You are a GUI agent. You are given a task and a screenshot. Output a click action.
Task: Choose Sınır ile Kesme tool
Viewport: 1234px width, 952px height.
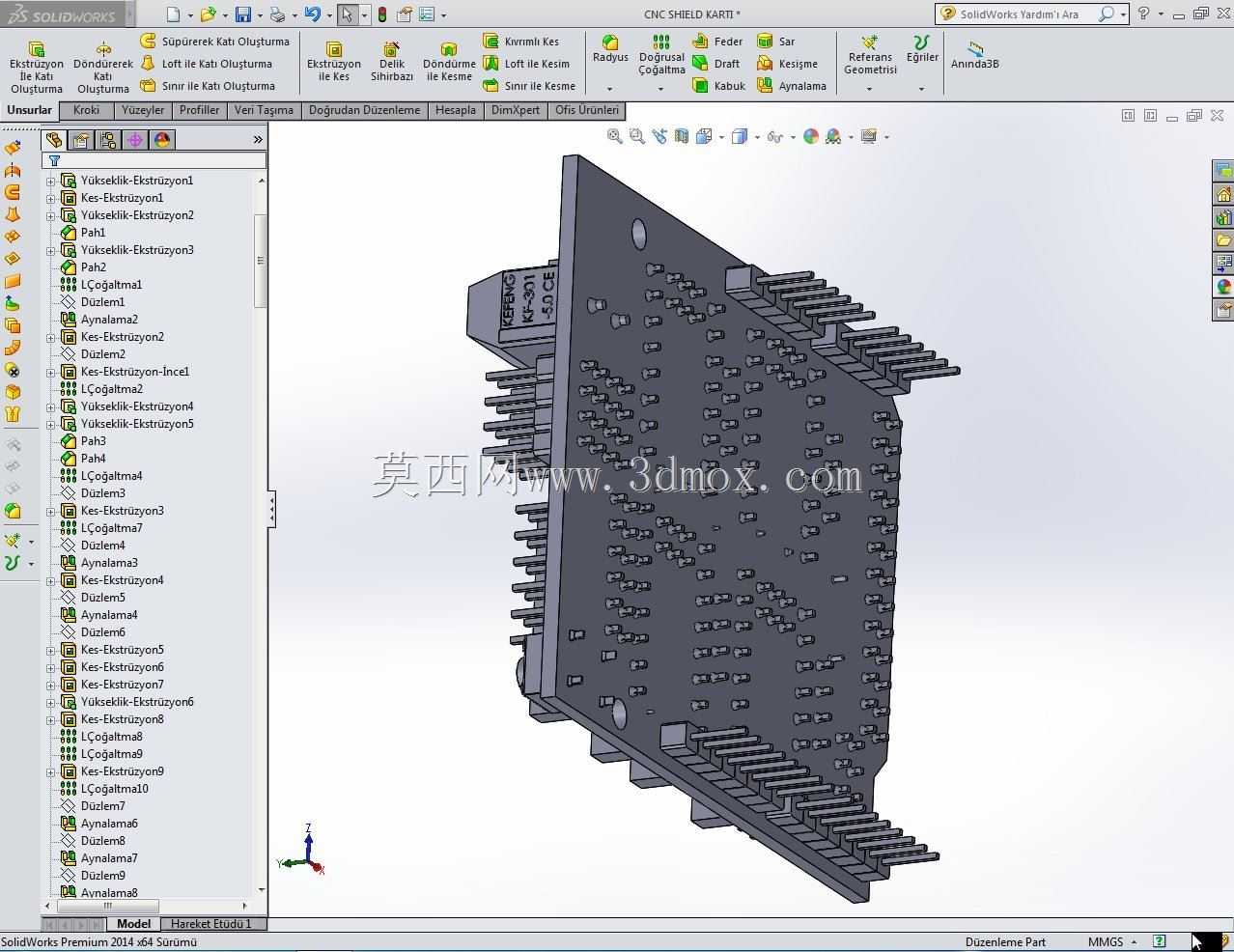[529, 86]
